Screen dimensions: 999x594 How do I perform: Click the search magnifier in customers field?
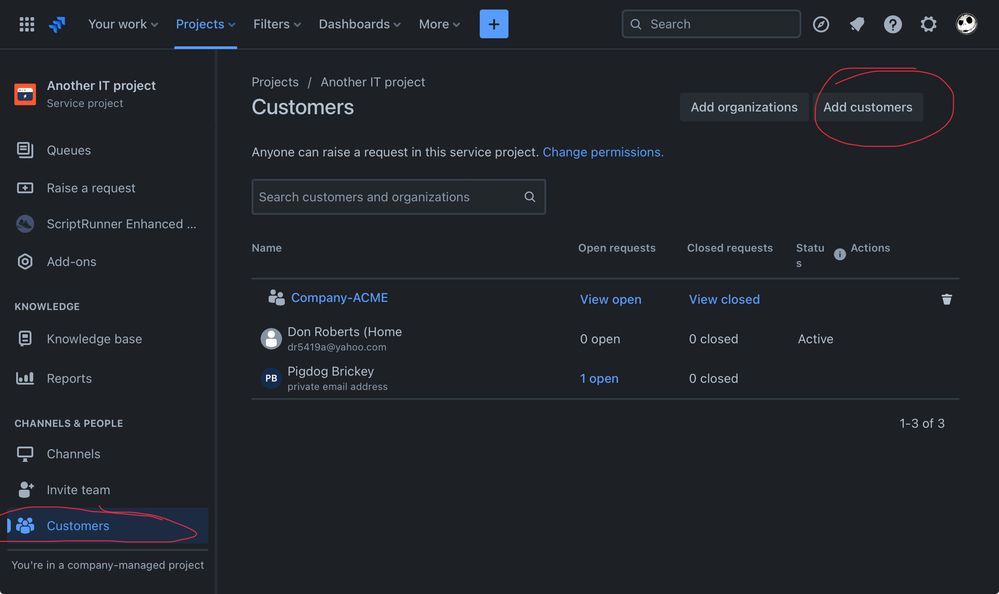point(529,196)
